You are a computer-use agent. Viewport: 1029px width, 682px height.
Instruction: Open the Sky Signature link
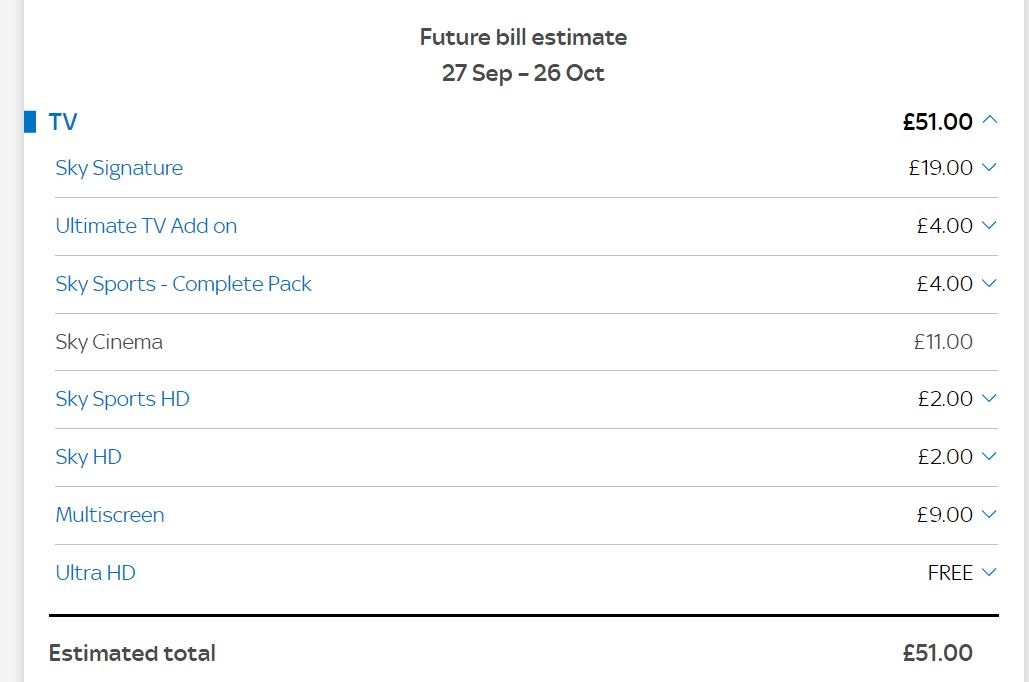tap(119, 168)
